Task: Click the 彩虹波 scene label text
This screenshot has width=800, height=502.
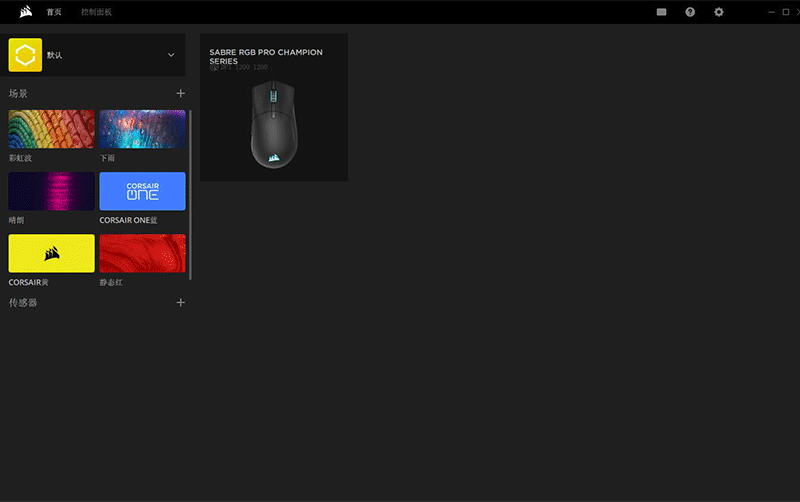Action: 20,158
